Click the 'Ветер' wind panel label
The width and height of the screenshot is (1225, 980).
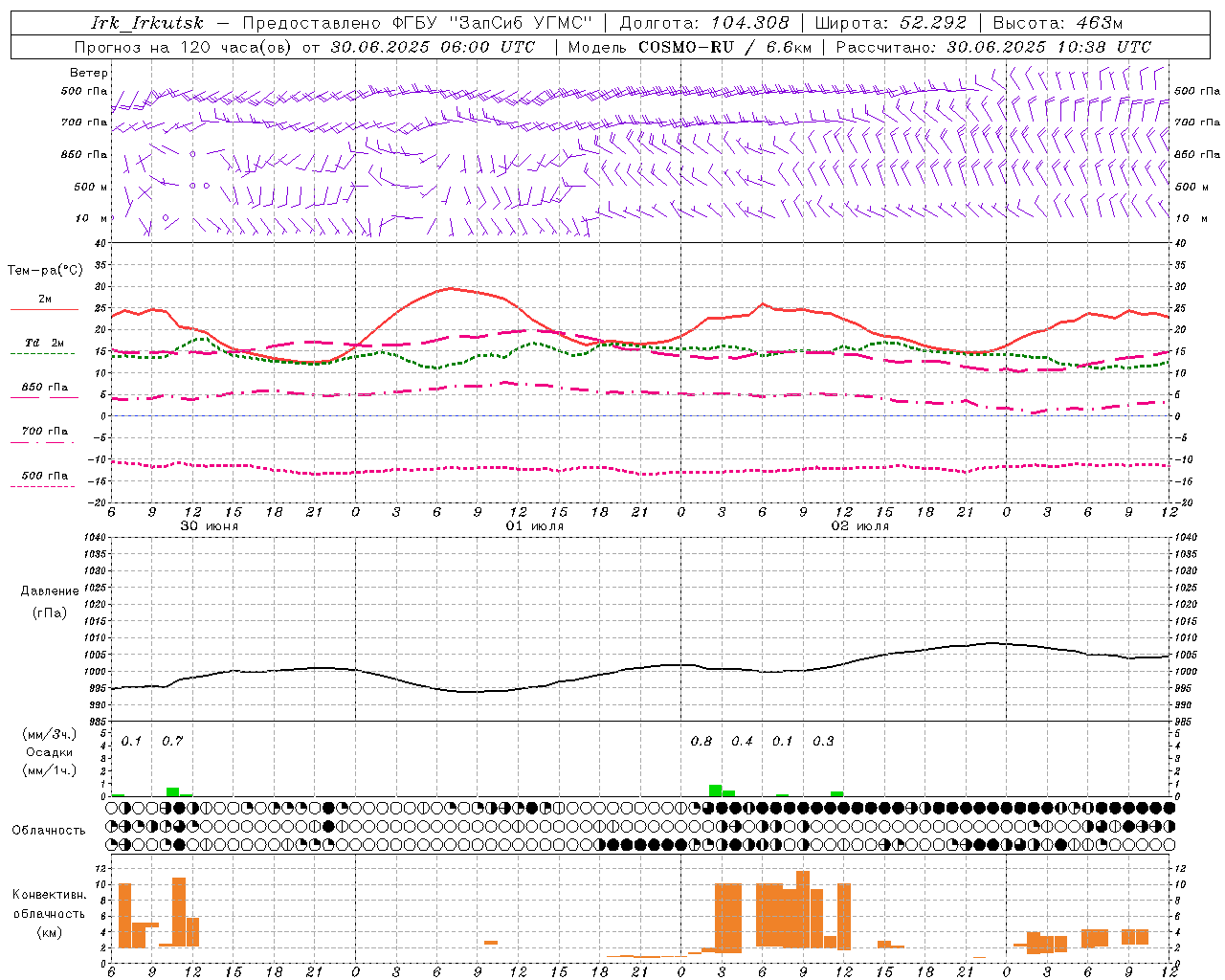pos(89,73)
